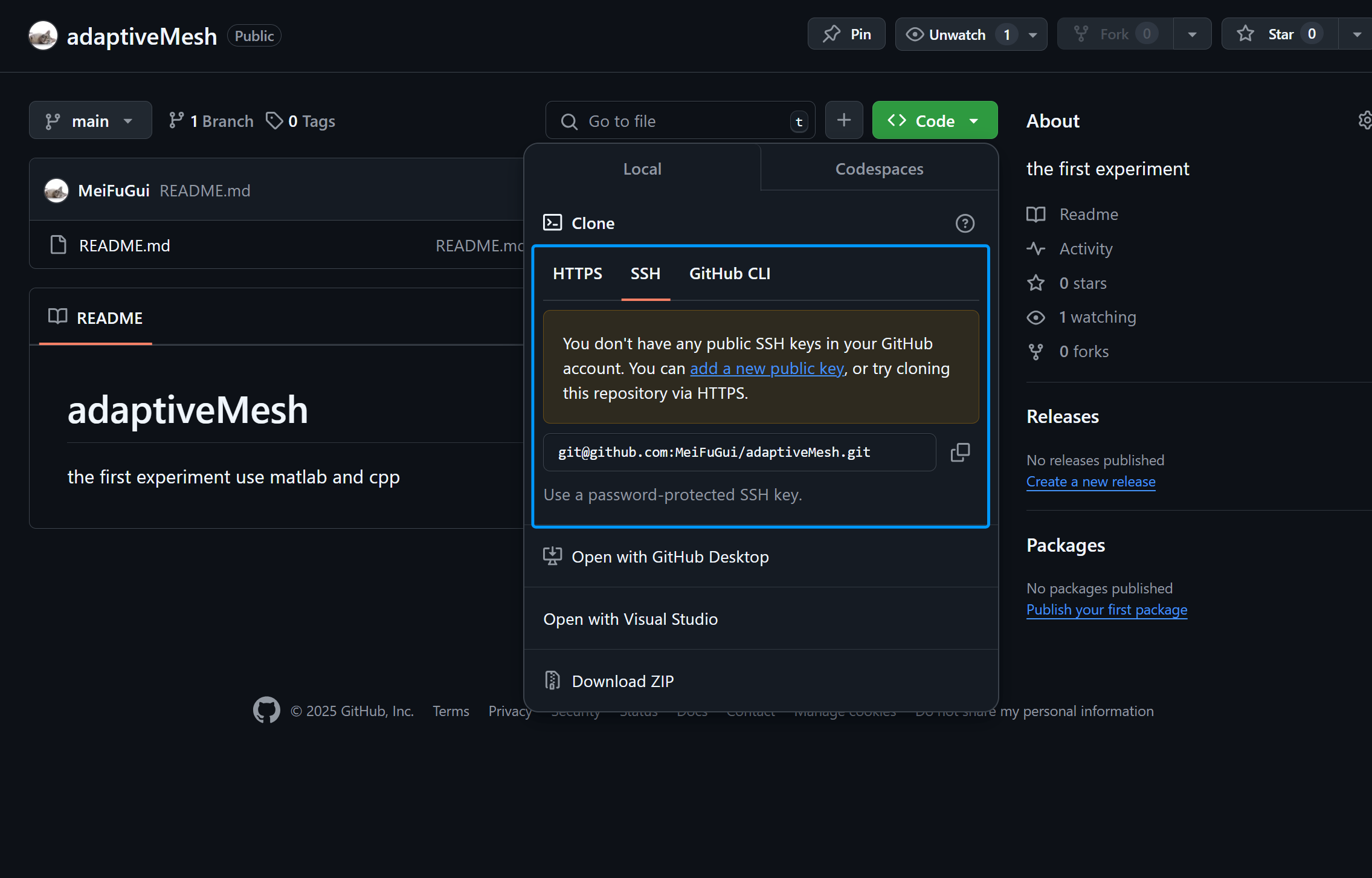The image size is (1372, 878).
Task: Copy the SSH clone URL to clipboard
Action: 960,452
